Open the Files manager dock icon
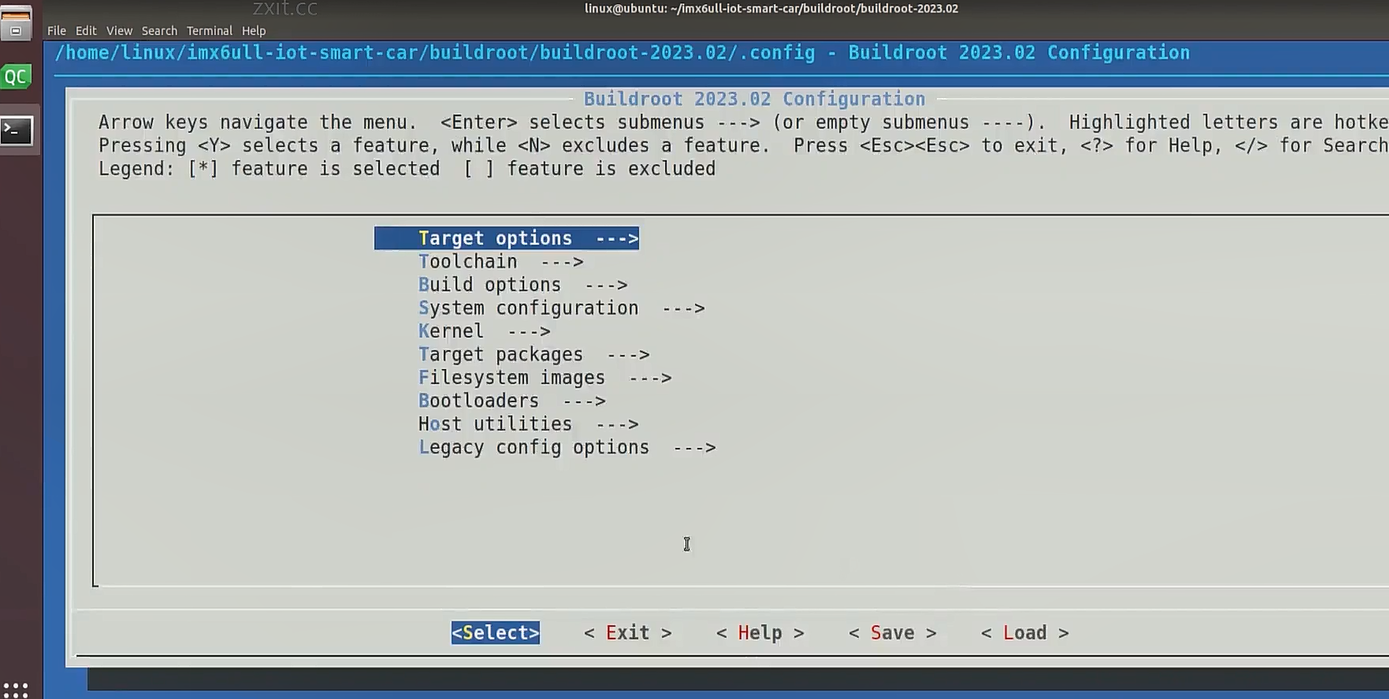 (16, 22)
